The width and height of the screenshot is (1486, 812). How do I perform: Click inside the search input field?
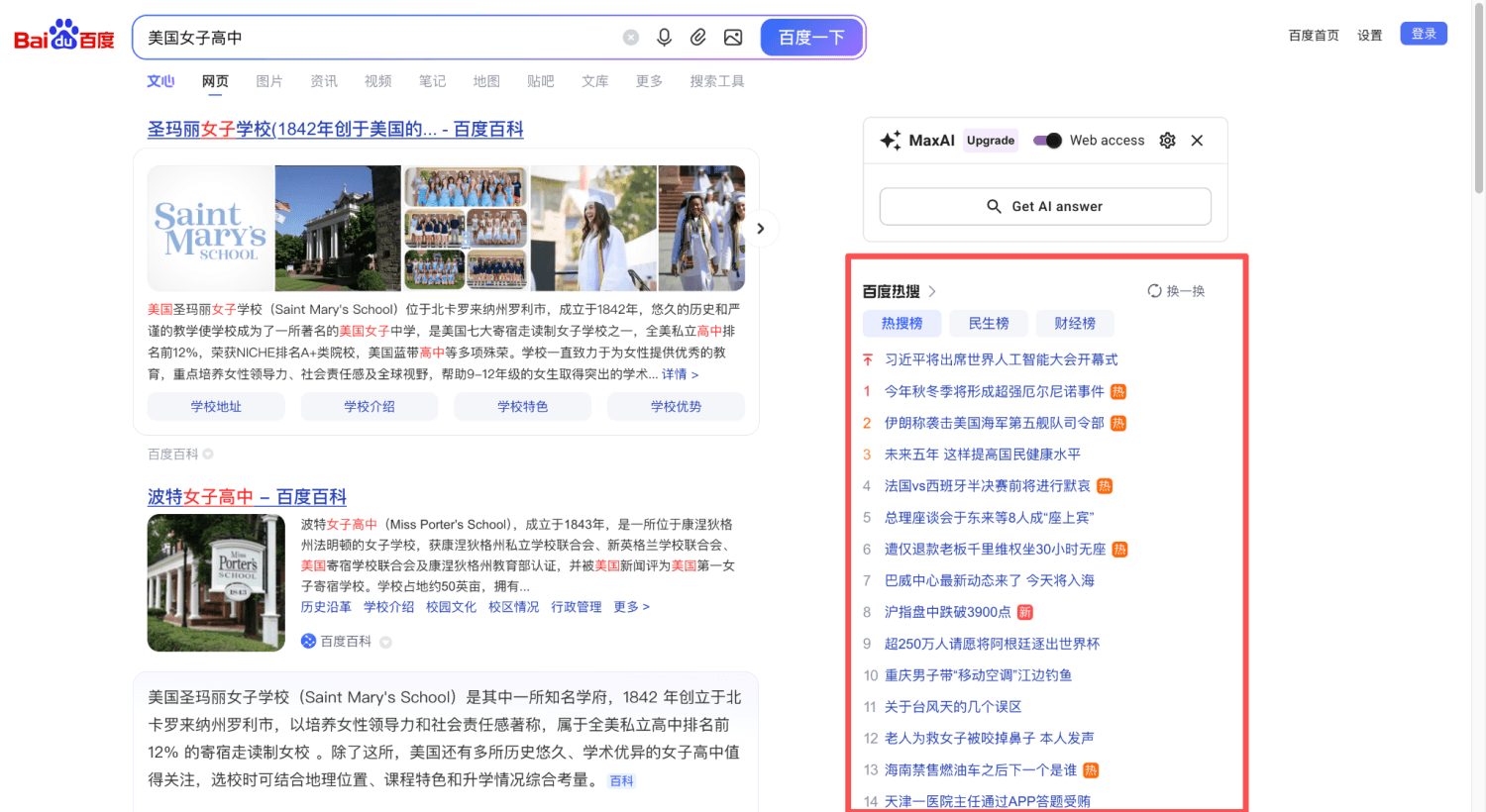(381, 38)
